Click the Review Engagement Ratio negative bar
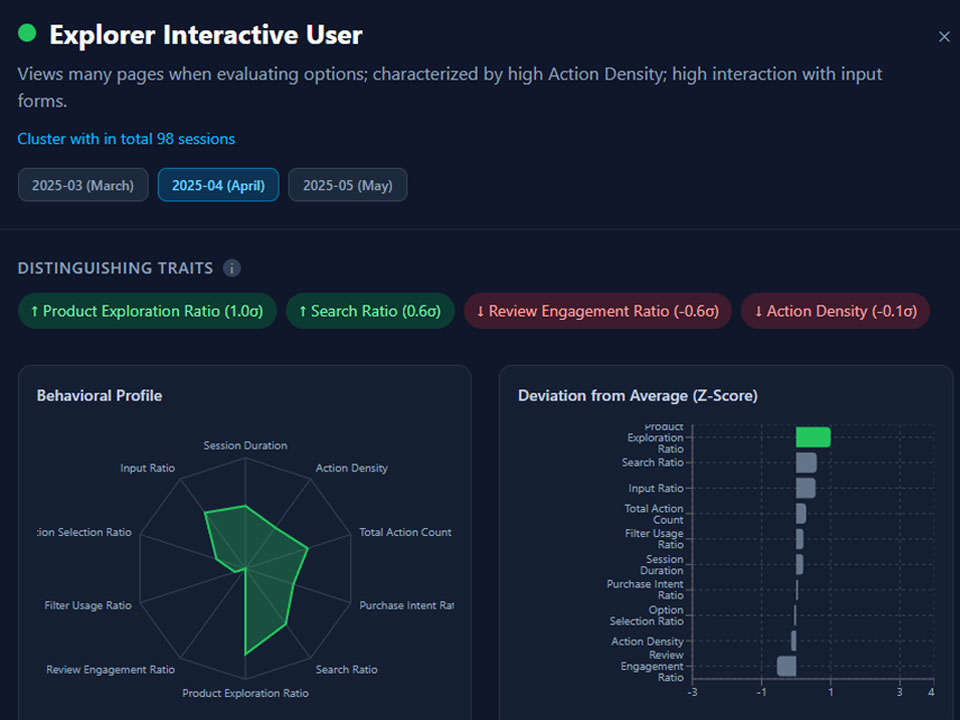Viewport: 960px width, 720px height. pos(786,666)
